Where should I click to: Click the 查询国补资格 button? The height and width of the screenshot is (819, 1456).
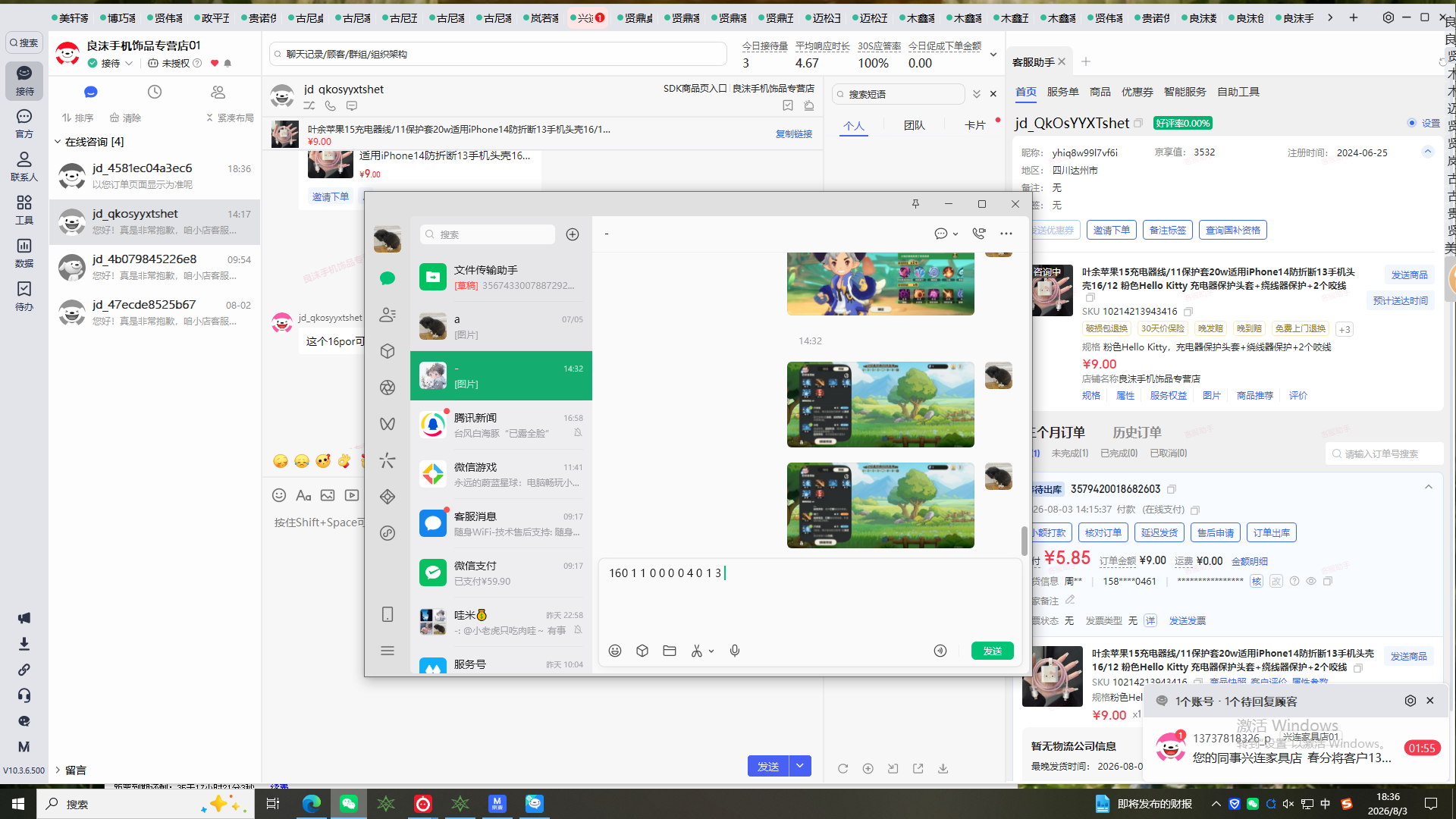click(1233, 230)
